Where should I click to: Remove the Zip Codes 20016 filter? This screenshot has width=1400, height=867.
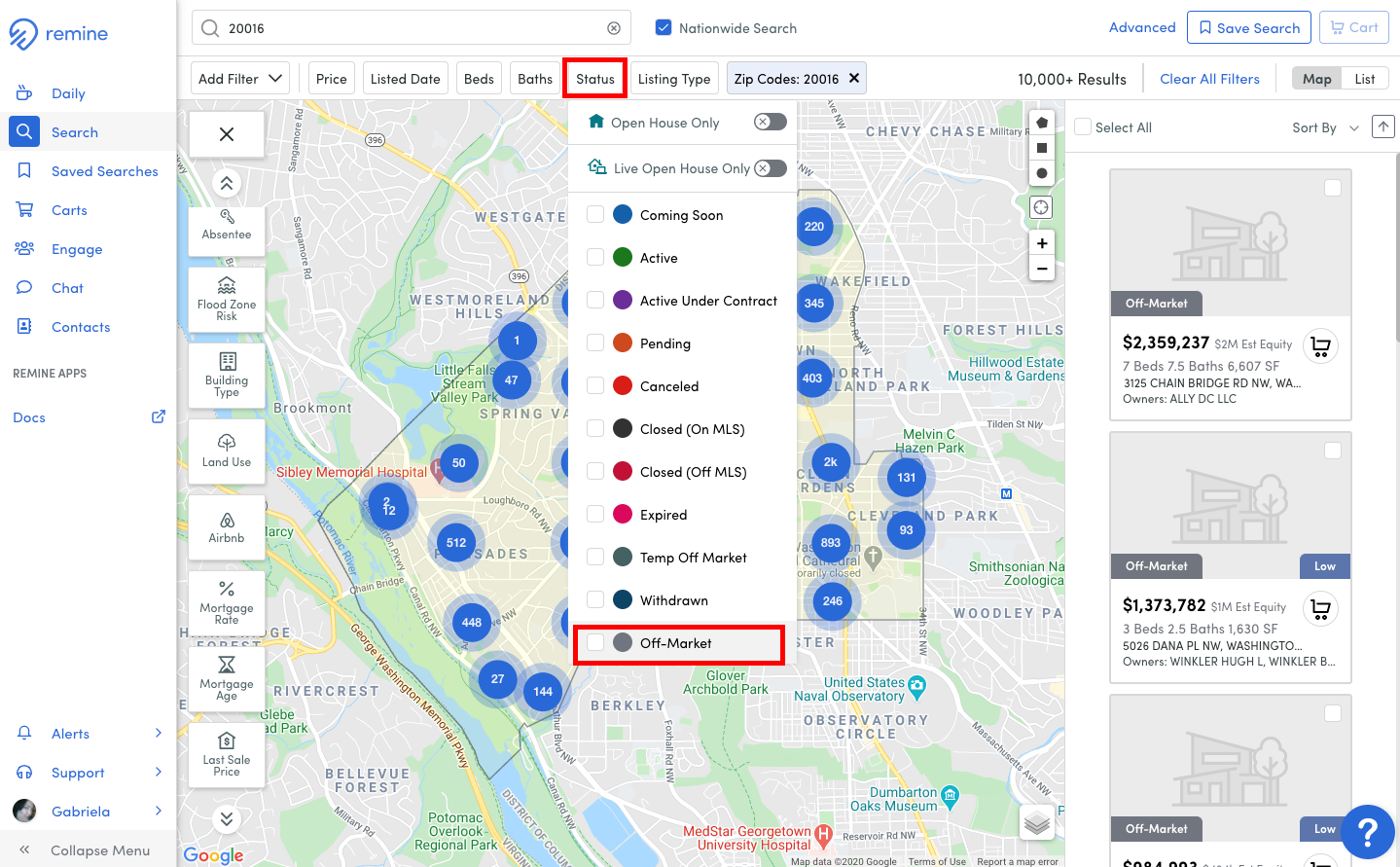(x=854, y=78)
